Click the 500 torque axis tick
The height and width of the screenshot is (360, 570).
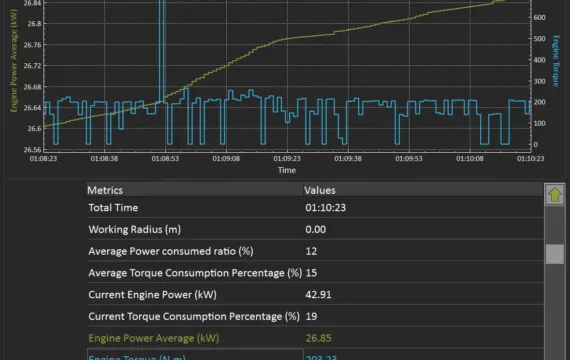pyautogui.click(x=539, y=39)
